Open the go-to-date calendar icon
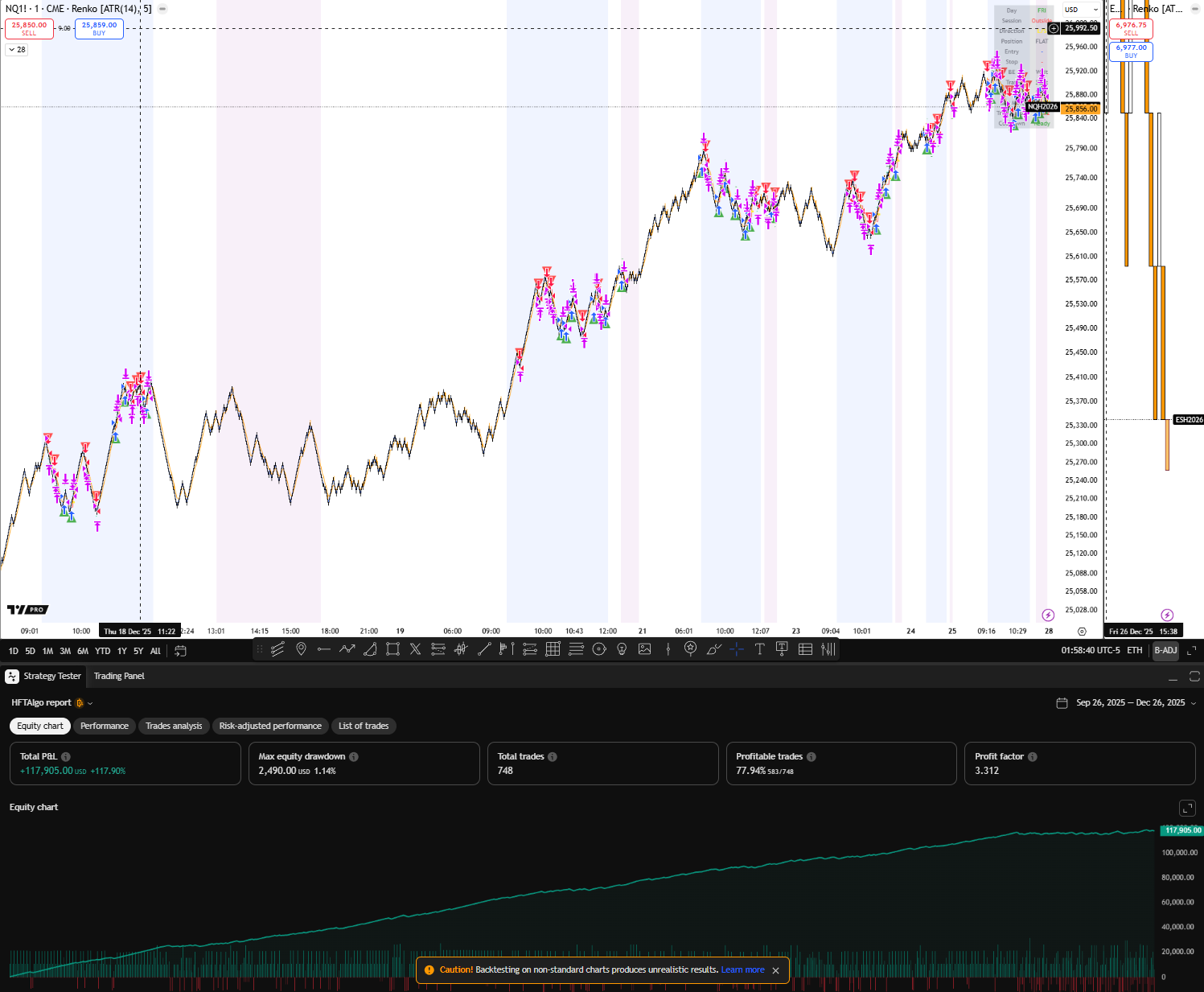This screenshot has height=992, width=1204. click(x=180, y=651)
